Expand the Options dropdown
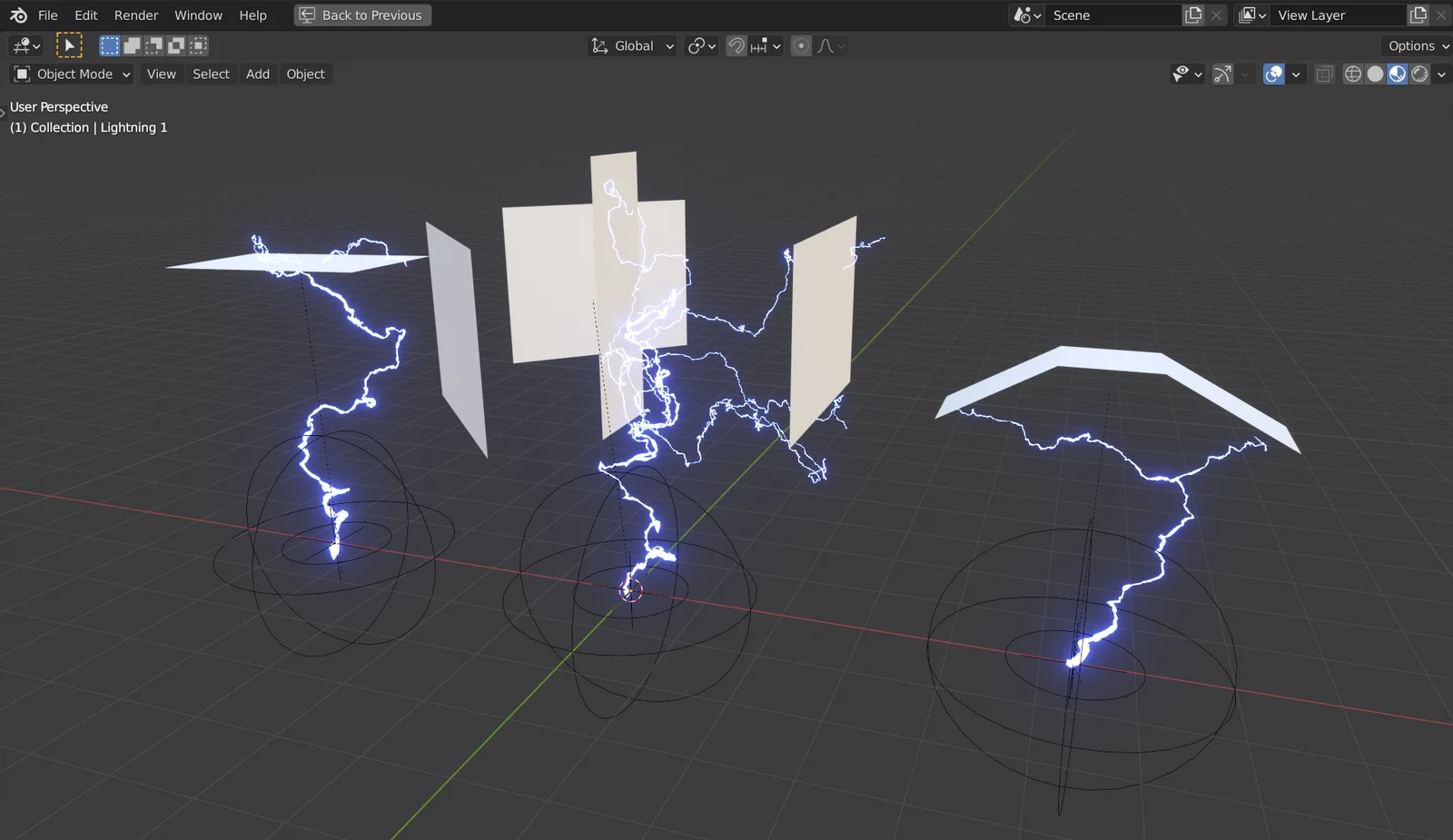 coord(1414,44)
